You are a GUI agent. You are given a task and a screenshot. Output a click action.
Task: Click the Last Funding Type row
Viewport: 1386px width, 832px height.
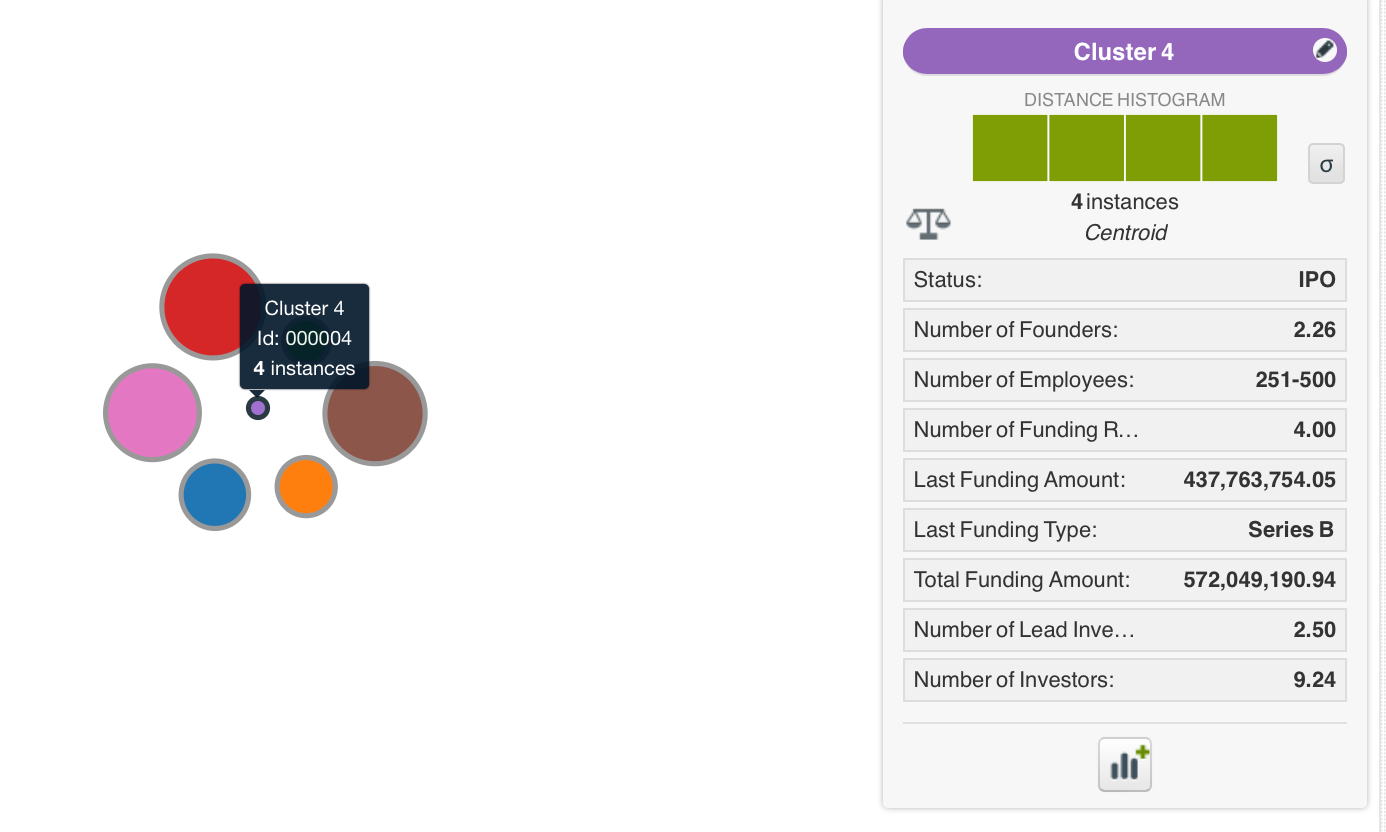click(x=1124, y=530)
